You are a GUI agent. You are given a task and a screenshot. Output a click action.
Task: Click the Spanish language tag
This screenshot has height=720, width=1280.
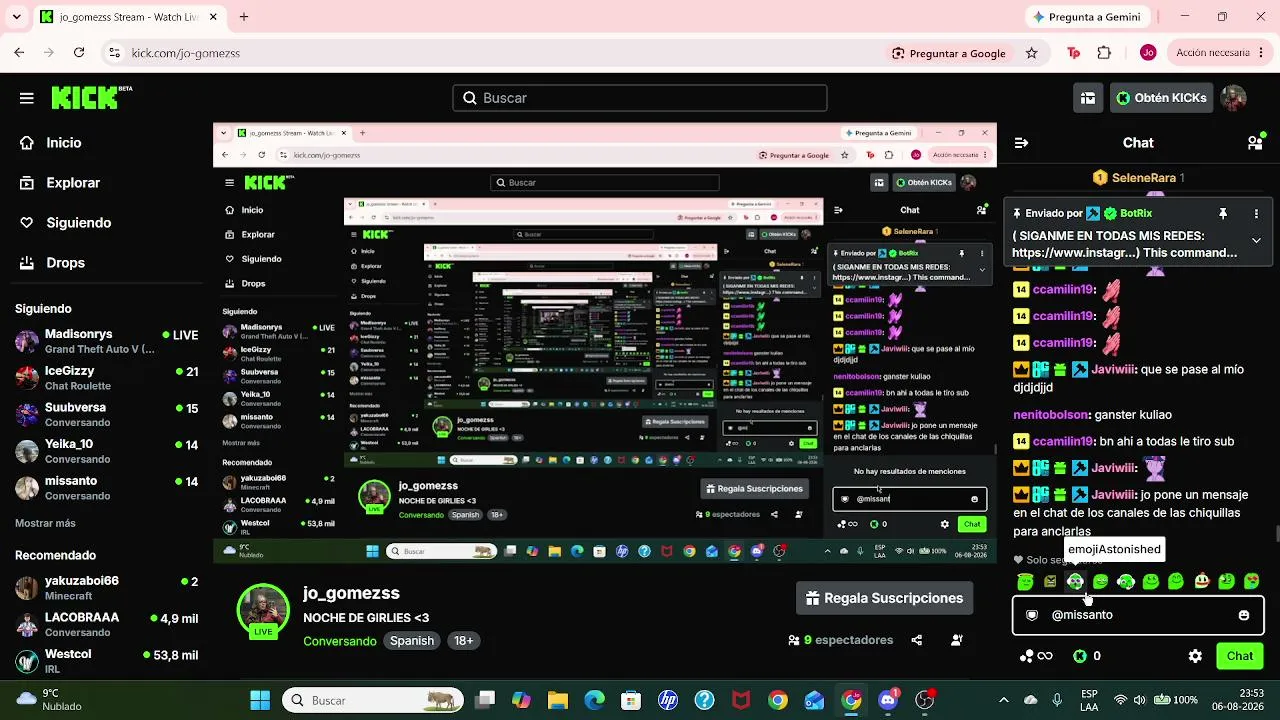[x=412, y=641]
